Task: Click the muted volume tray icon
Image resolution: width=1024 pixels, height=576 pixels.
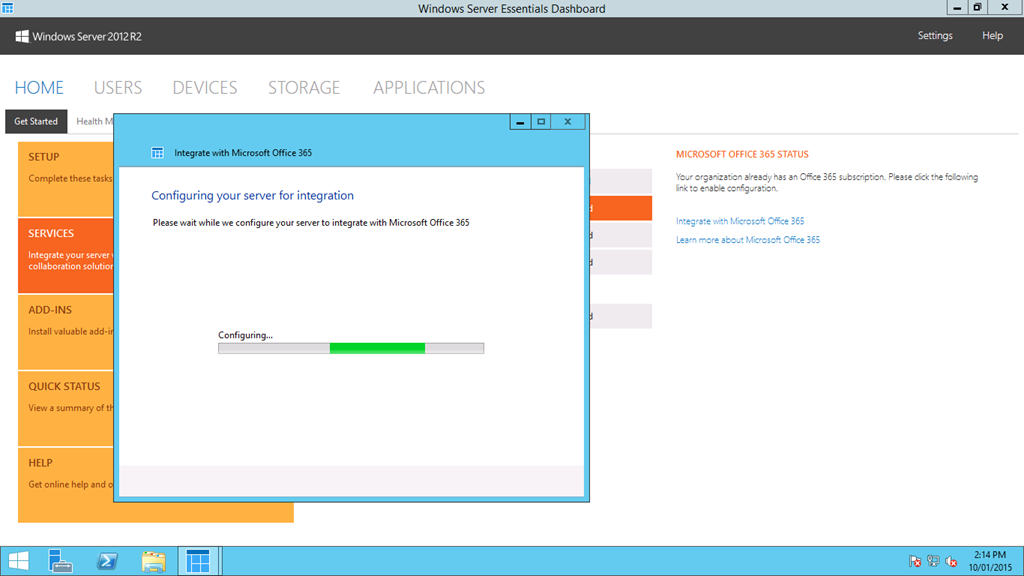Action: (x=951, y=561)
